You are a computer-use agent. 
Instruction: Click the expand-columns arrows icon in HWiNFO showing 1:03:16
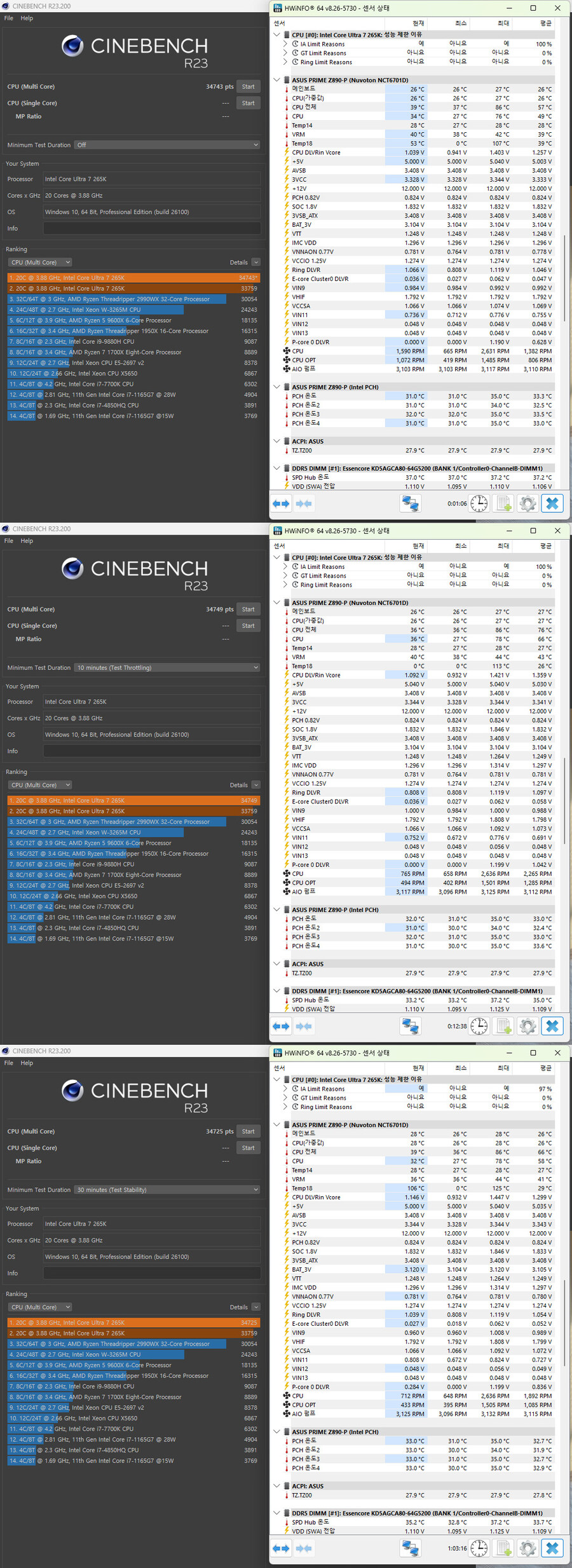point(281,1548)
